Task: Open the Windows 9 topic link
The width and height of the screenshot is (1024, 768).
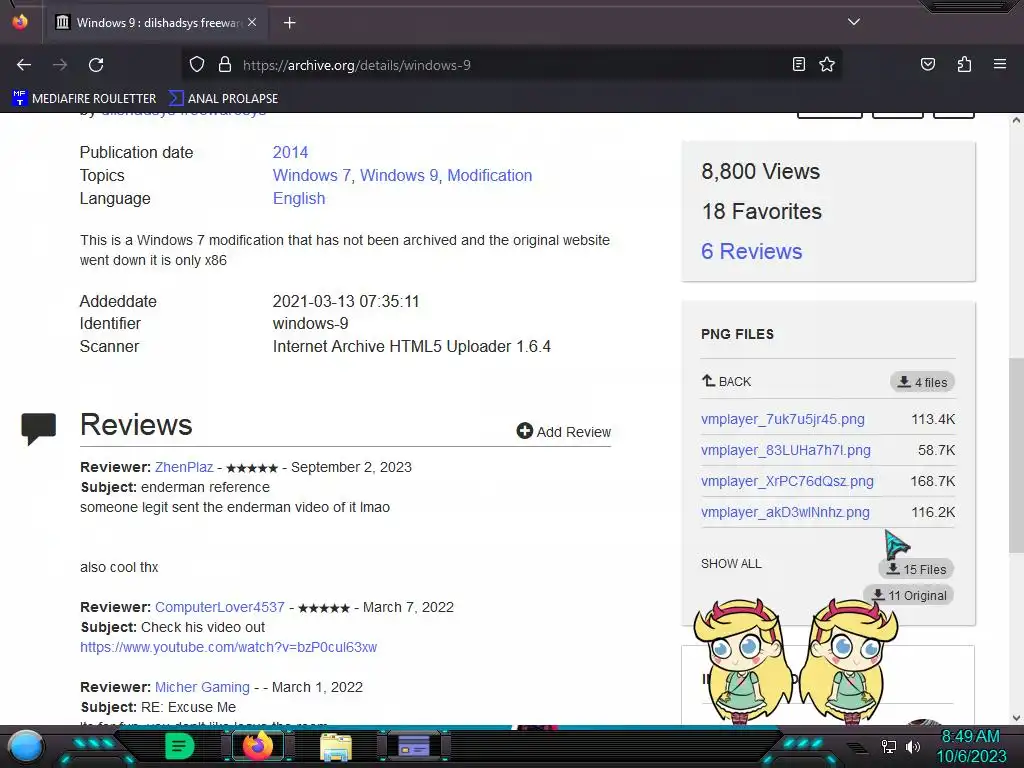Action: pyautogui.click(x=399, y=176)
